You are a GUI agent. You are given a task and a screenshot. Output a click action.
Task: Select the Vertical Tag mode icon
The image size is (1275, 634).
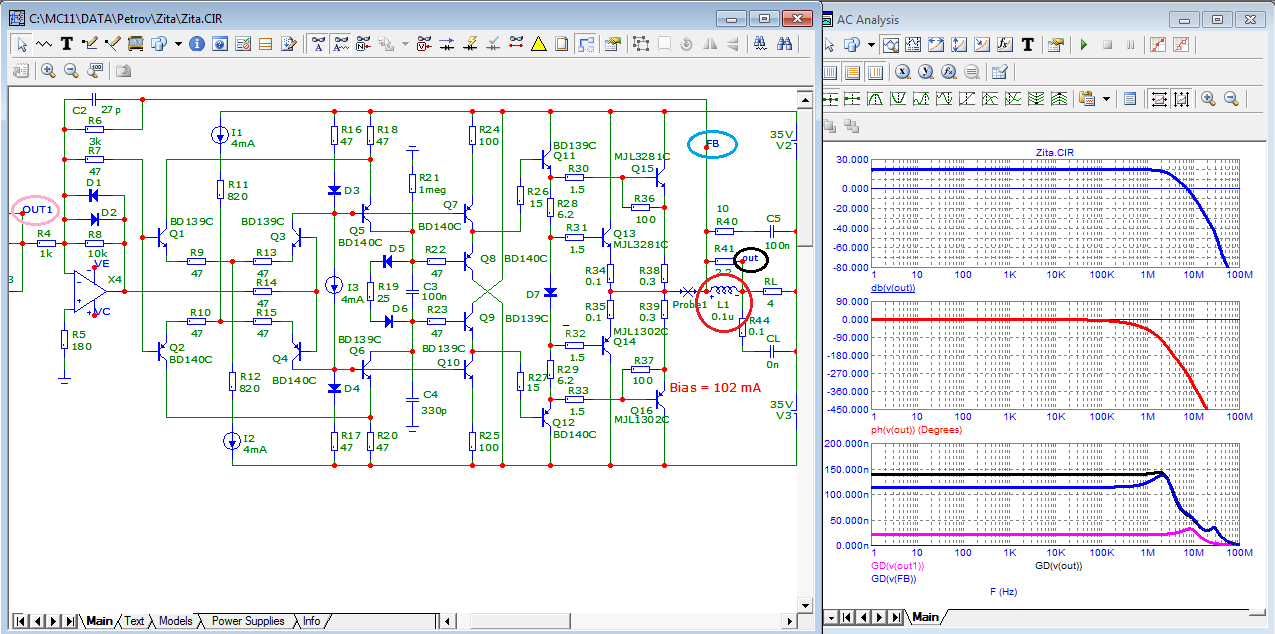(958, 45)
